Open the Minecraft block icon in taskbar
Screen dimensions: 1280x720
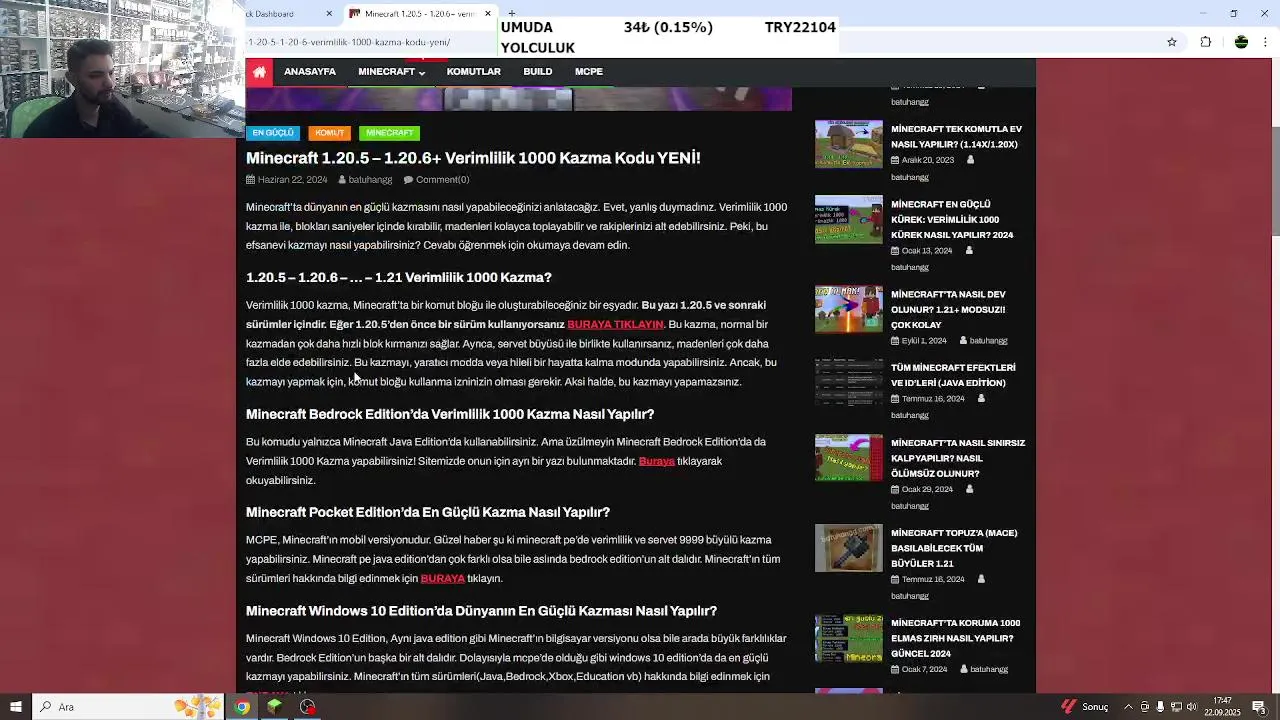(274, 707)
